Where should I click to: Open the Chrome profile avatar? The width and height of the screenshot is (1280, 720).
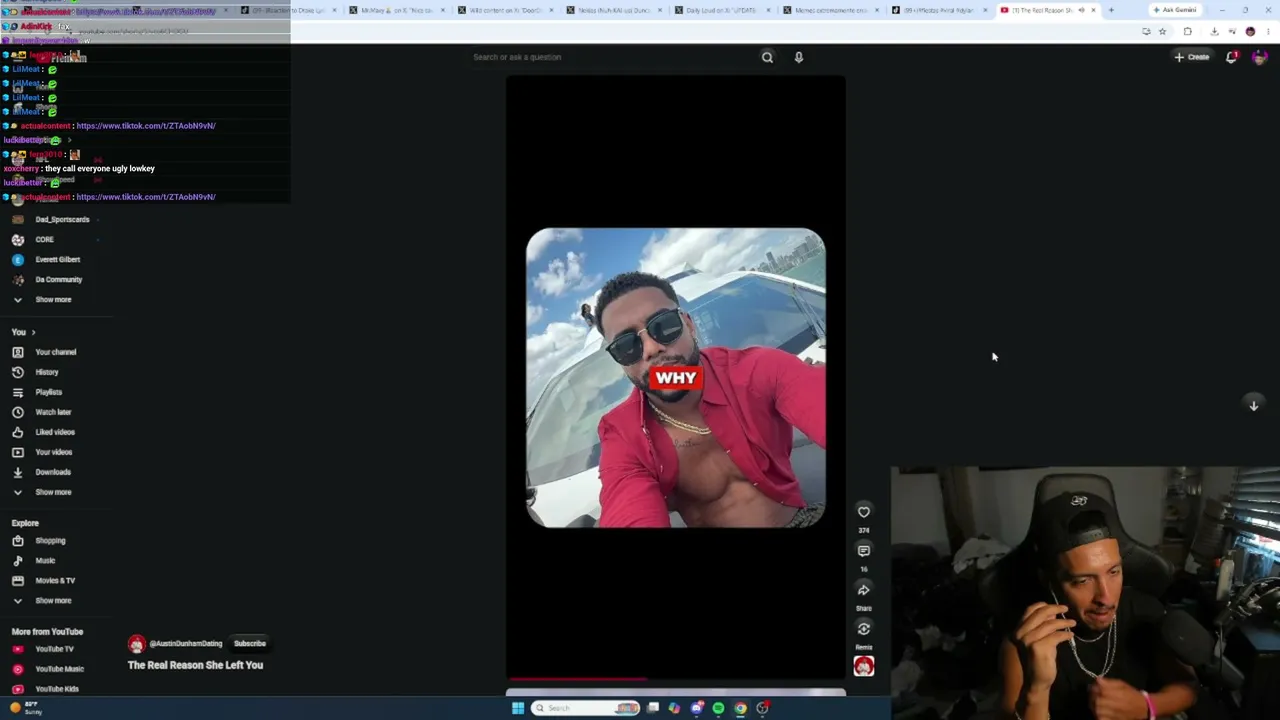click(1250, 32)
